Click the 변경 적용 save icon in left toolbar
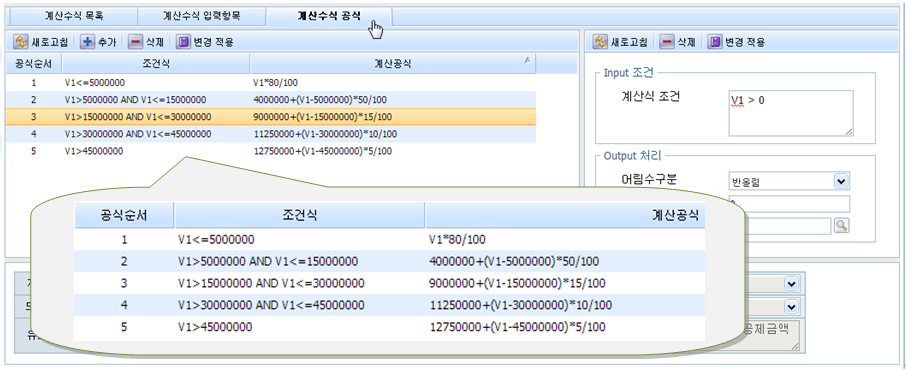The image size is (906, 370). pyautogui.click(x=183, y=42)
